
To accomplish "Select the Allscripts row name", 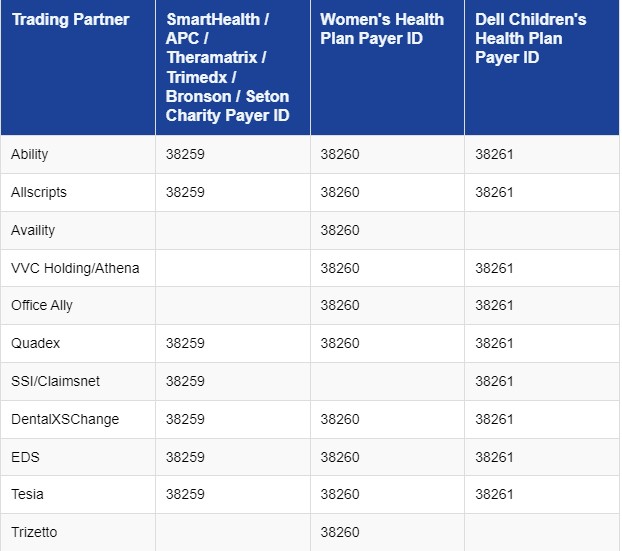I will tap(39, 192).
